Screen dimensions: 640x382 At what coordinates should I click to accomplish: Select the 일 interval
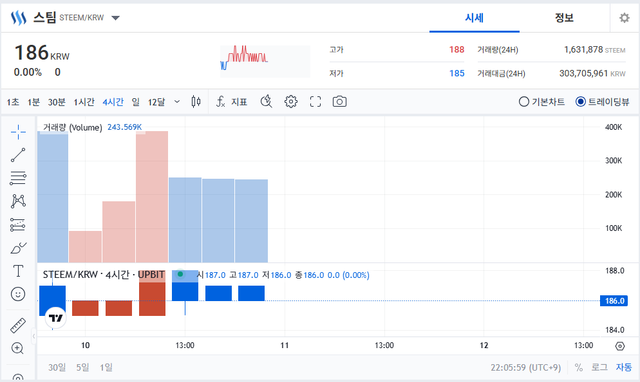point(136,102)
